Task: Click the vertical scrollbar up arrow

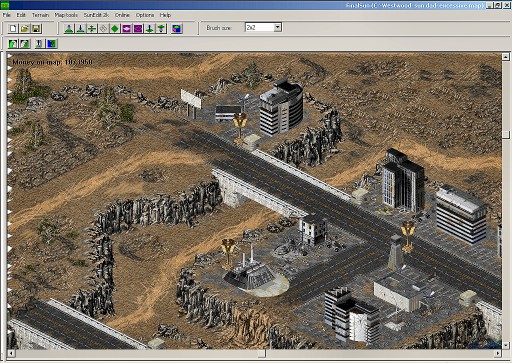Action: pyautogui.click(x=506, y=57)
